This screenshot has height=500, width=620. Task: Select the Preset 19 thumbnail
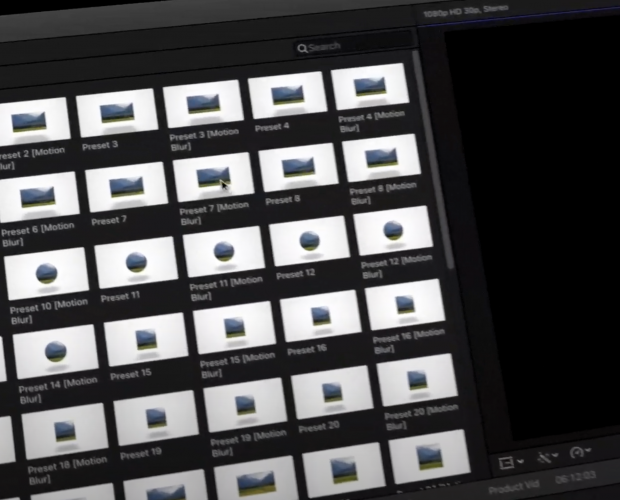coord(156,417)
